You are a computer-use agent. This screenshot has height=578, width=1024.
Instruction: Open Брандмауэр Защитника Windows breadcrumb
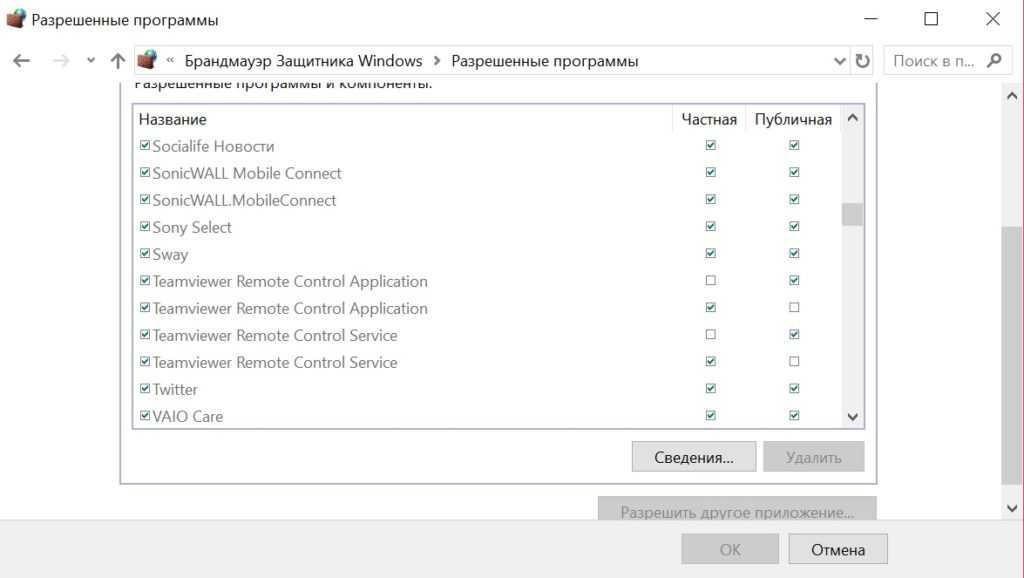click(x=303, y=61)
